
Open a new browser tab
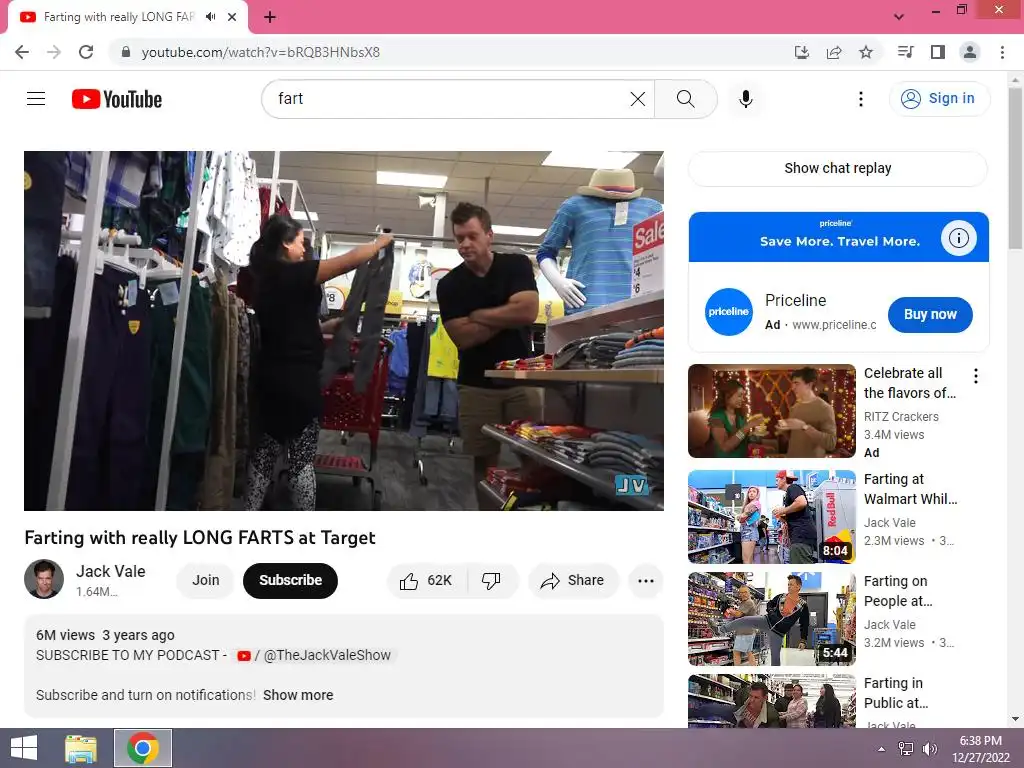pyautogui.click(x=270, y=17)
